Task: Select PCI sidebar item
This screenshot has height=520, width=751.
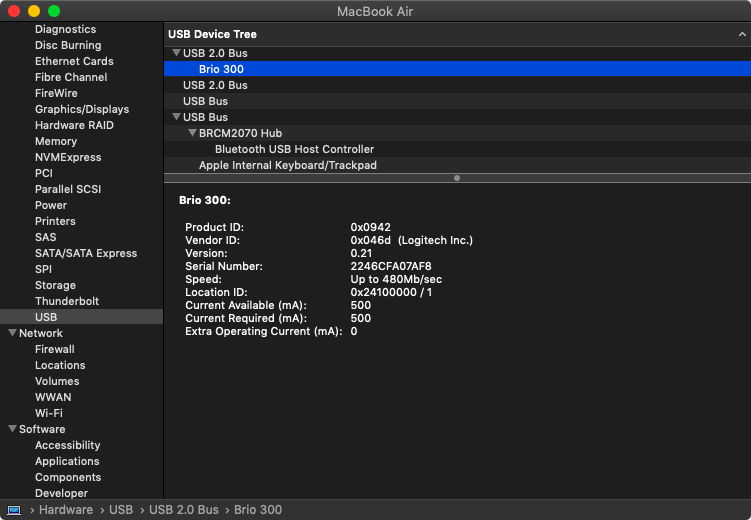Action: (44, 173)
